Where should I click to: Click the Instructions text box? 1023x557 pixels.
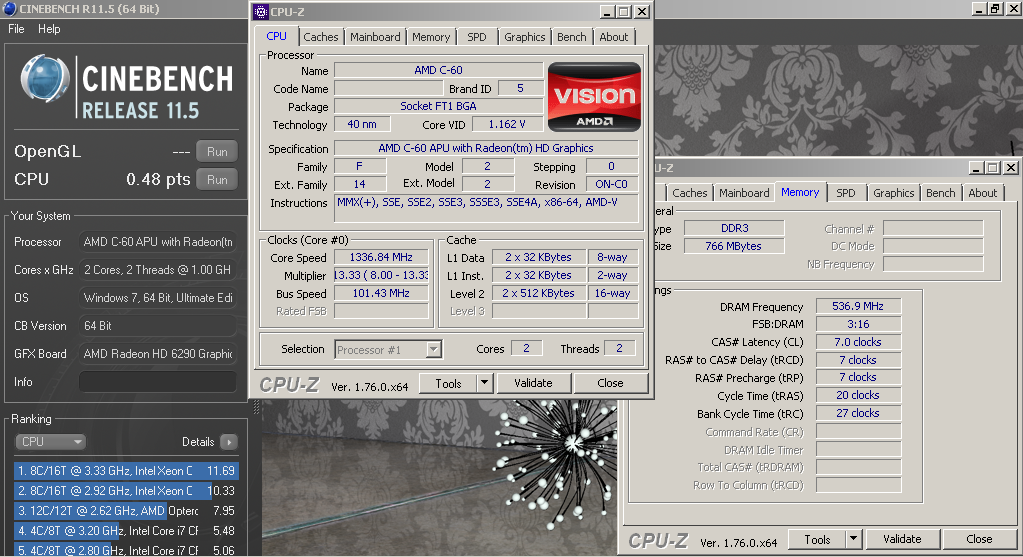(x=487, y=209)
